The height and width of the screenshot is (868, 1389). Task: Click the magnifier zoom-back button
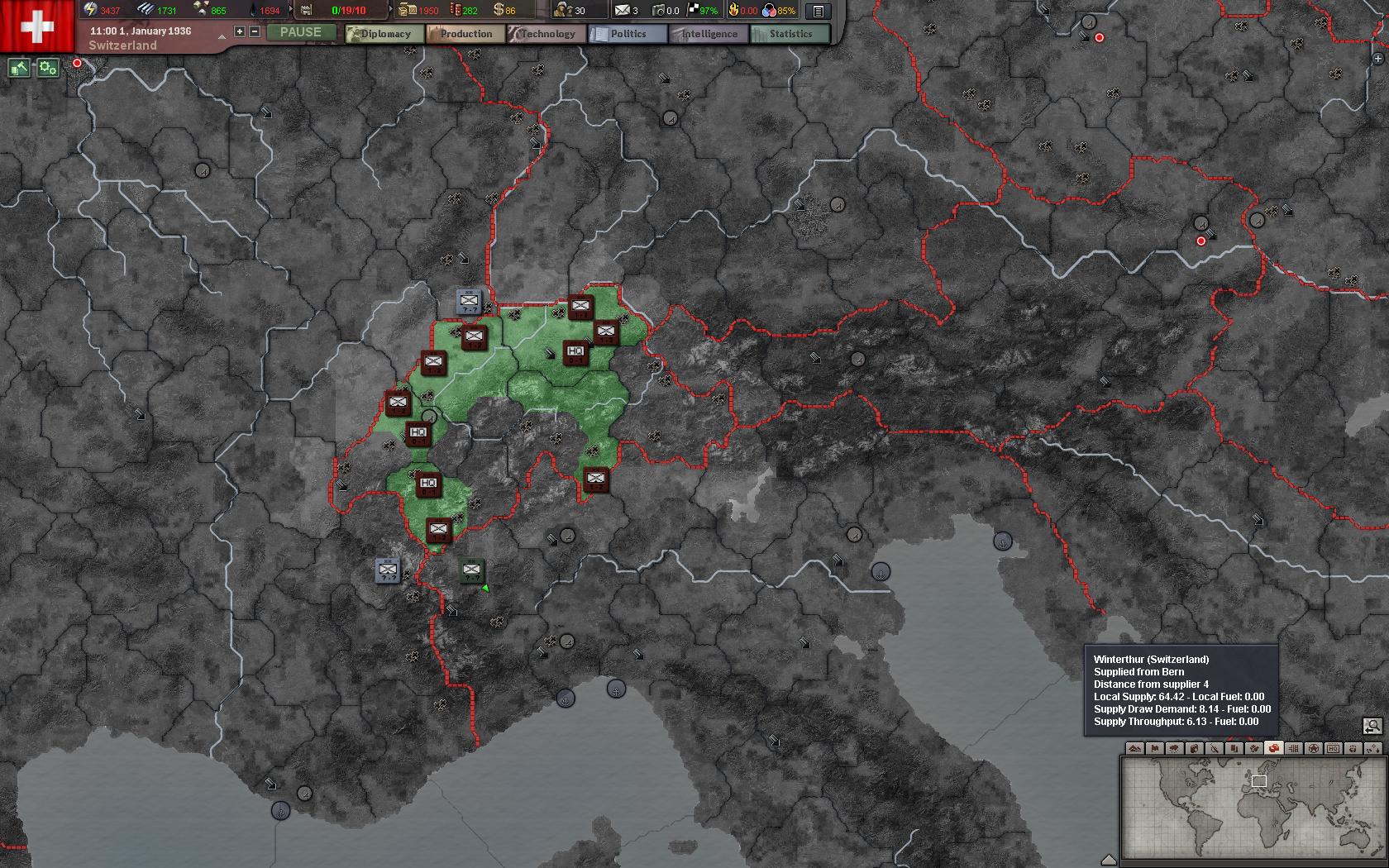point(1372,727)
